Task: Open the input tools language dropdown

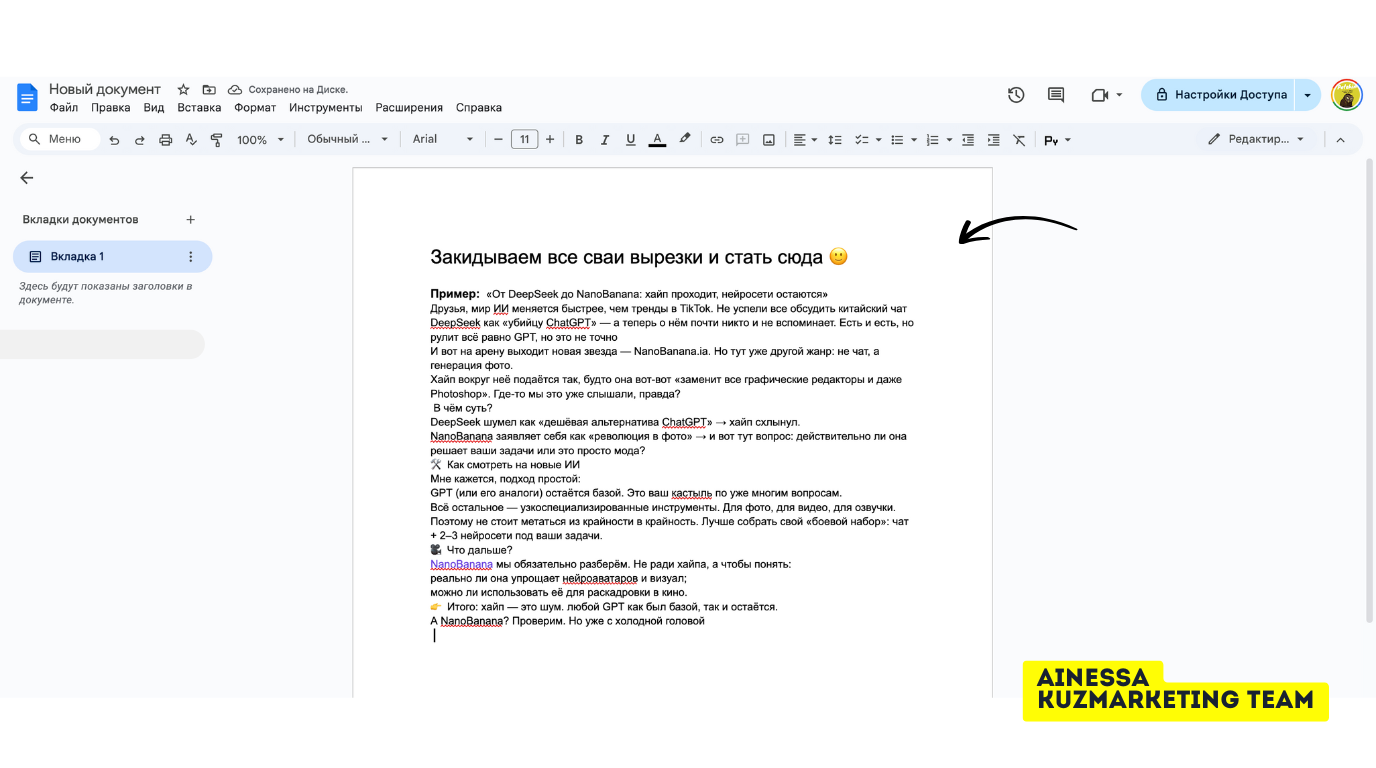Action: [1057, 140]
